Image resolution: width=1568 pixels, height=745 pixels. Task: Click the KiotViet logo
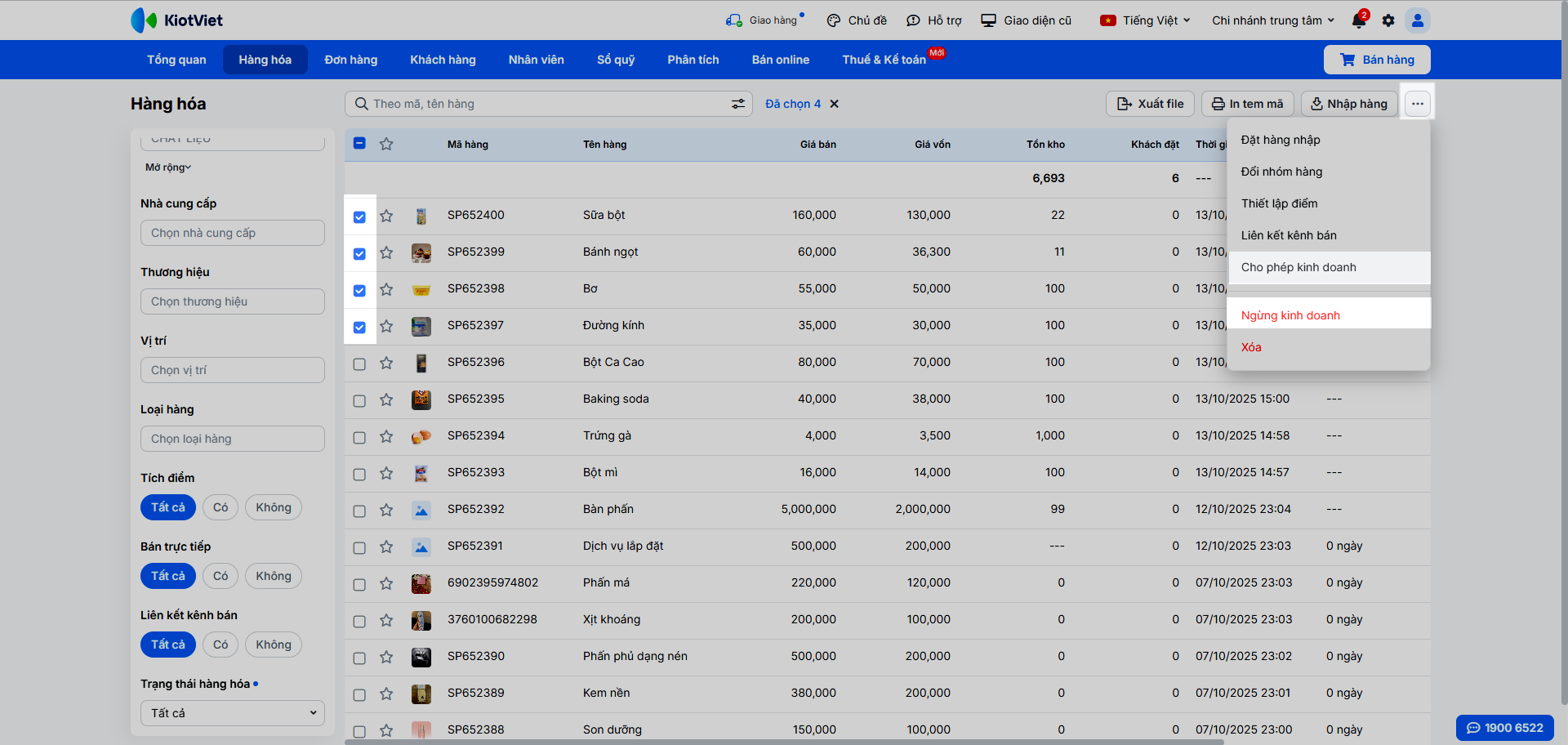176,20
